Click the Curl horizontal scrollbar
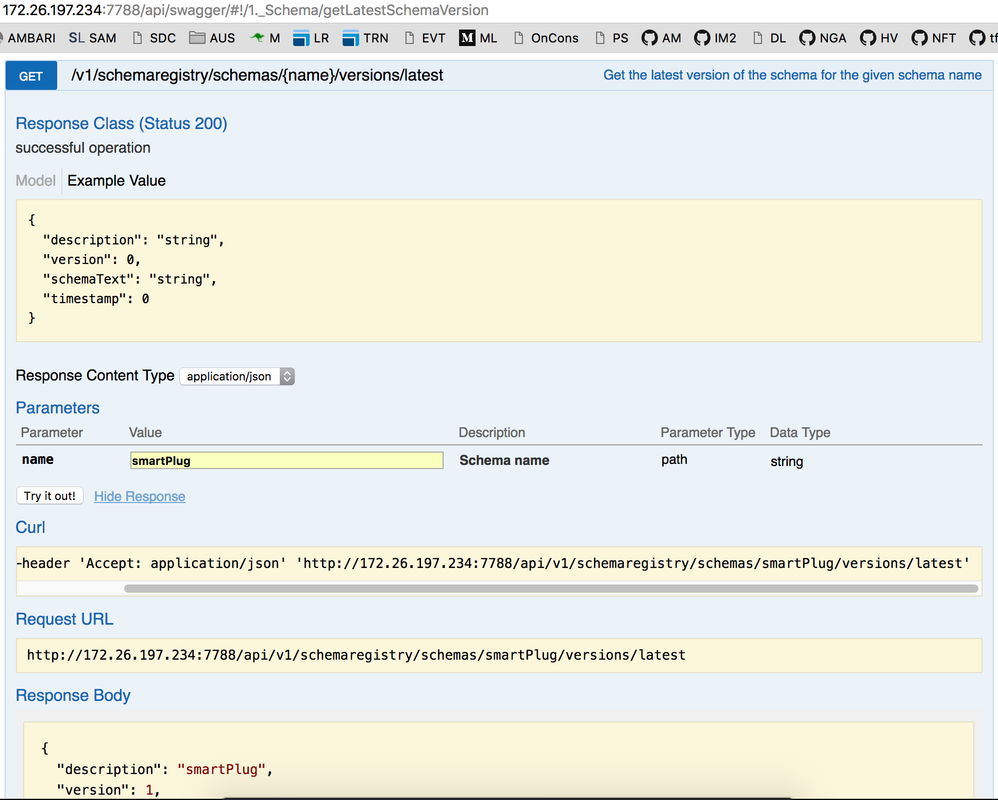 (x=550, y=589)
